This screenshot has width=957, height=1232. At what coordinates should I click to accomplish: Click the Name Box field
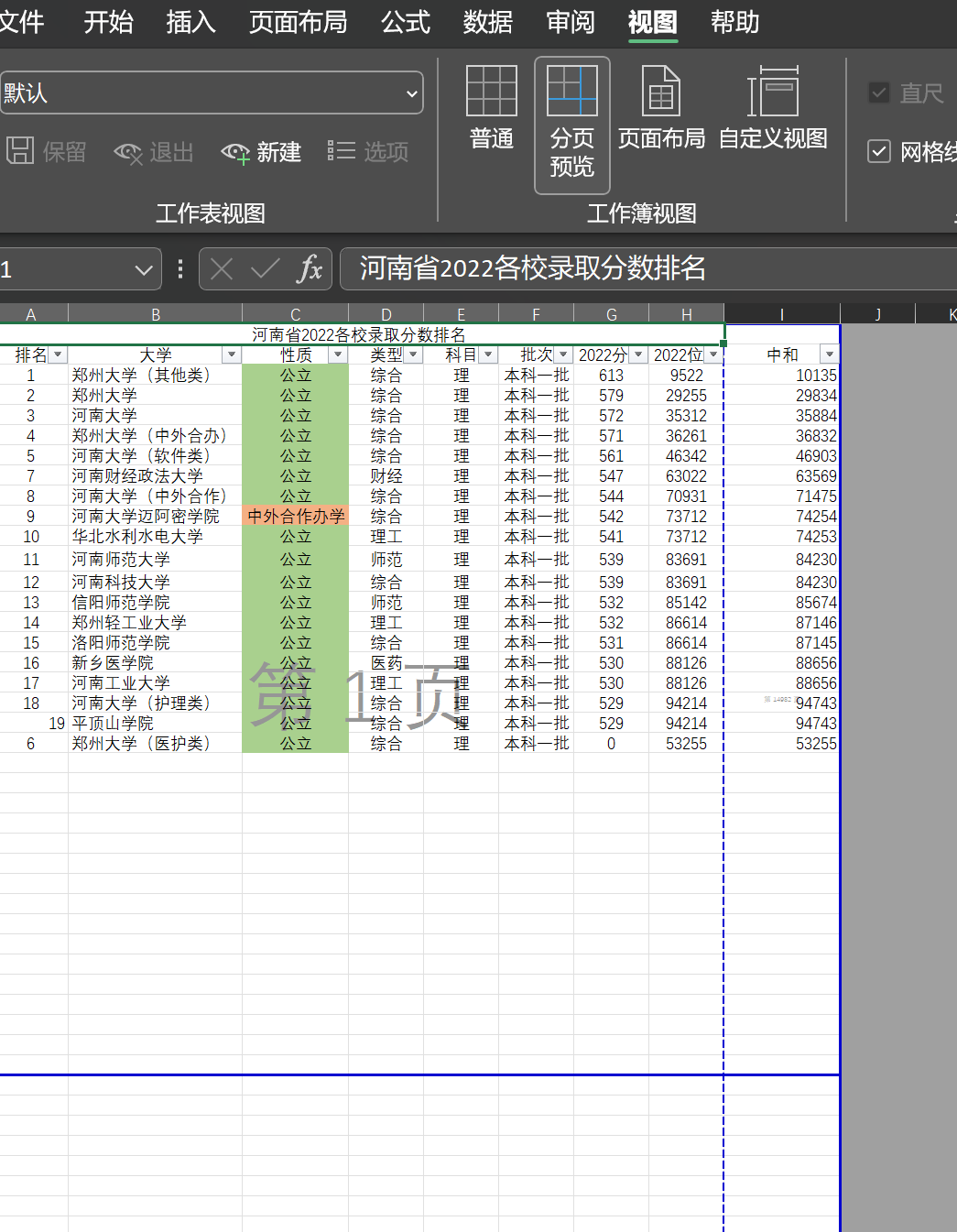(x=64, y=269)
